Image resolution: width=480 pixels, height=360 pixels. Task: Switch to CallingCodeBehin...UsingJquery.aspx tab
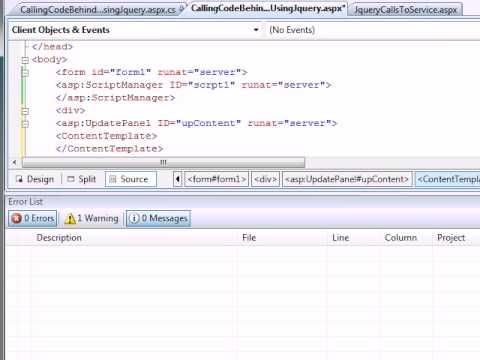[267, 8]
